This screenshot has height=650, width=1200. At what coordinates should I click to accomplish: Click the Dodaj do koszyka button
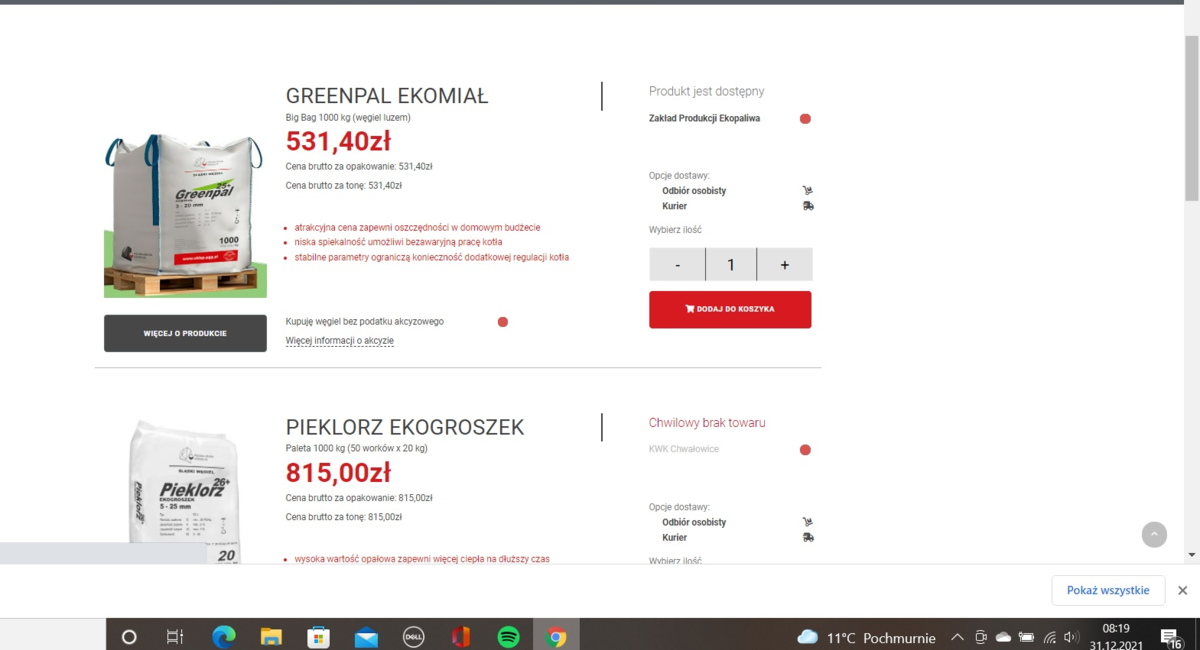coord(730,309)
